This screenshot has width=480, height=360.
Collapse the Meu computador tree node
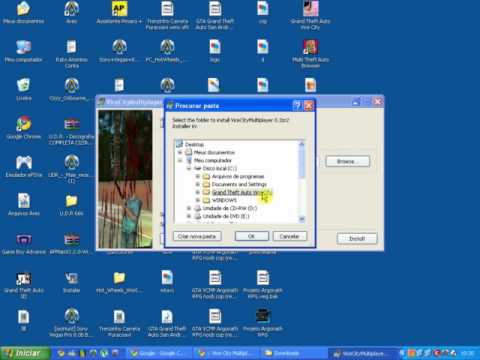(180, 160)
